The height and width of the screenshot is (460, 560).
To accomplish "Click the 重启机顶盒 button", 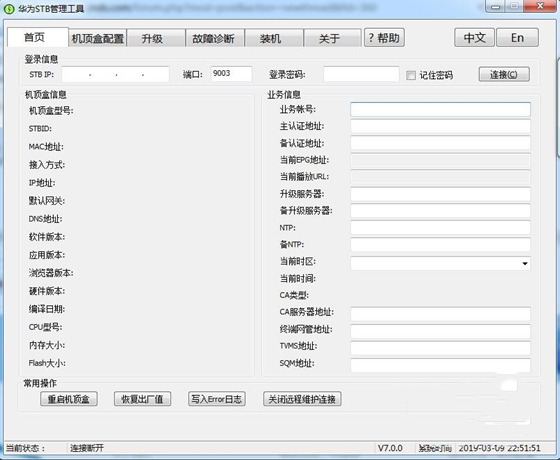I will [69, 399].
